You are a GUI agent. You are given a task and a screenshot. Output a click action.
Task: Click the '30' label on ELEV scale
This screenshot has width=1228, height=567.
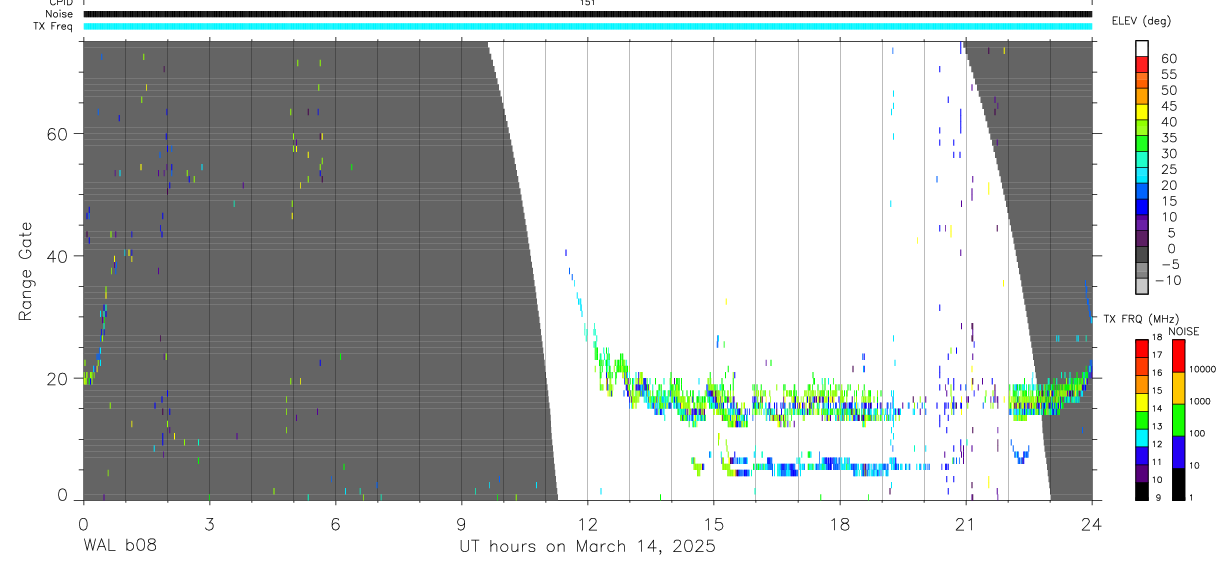pyautogui.click(x=1169, y=153)
